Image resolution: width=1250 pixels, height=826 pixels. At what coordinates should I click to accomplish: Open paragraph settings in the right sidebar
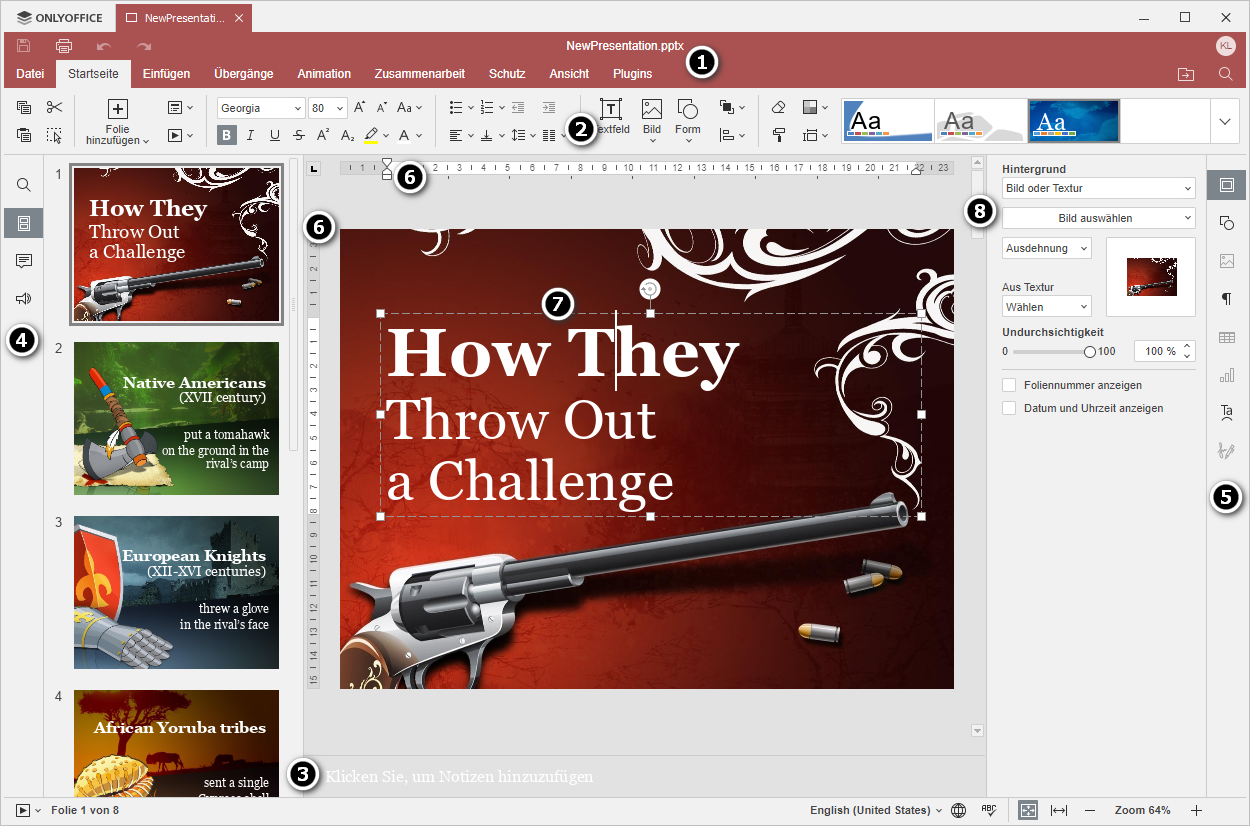(1227, 299)
